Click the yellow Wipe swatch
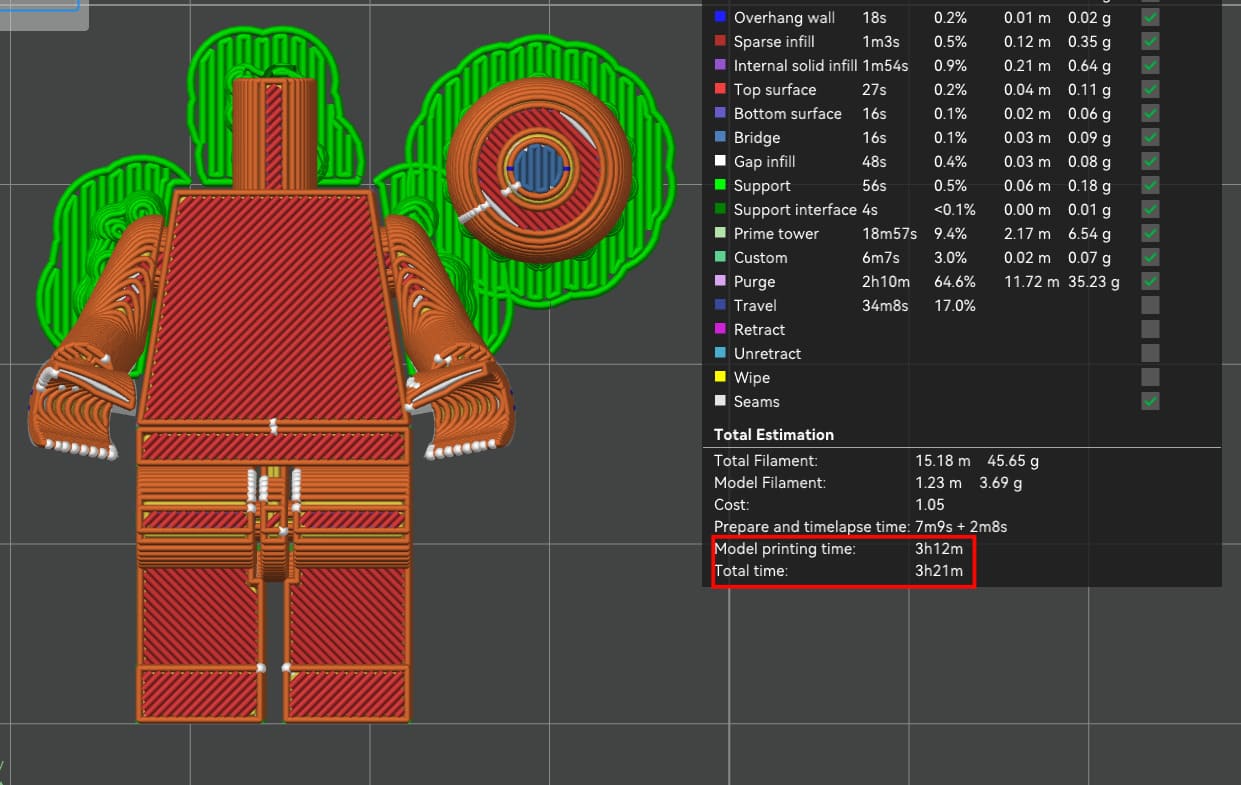Viewport: 1241px width, 785px height. 720,377
